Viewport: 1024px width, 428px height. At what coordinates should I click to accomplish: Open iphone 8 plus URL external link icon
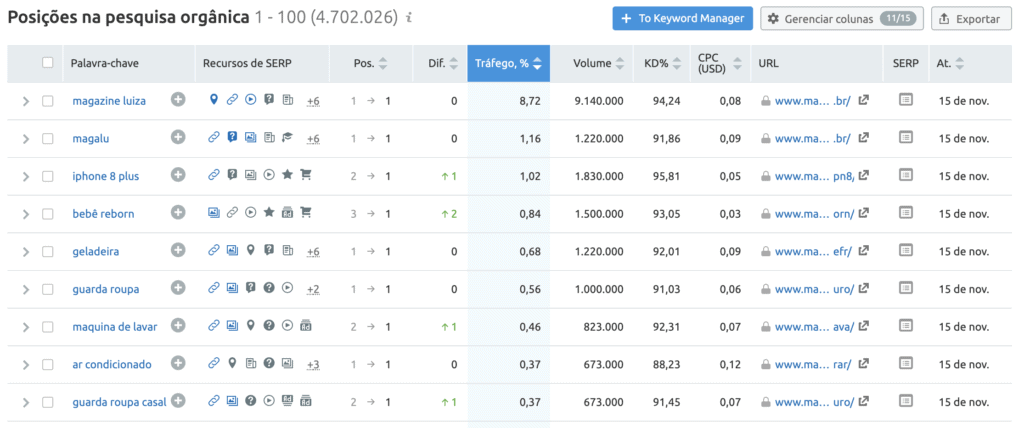click(863, 176)
